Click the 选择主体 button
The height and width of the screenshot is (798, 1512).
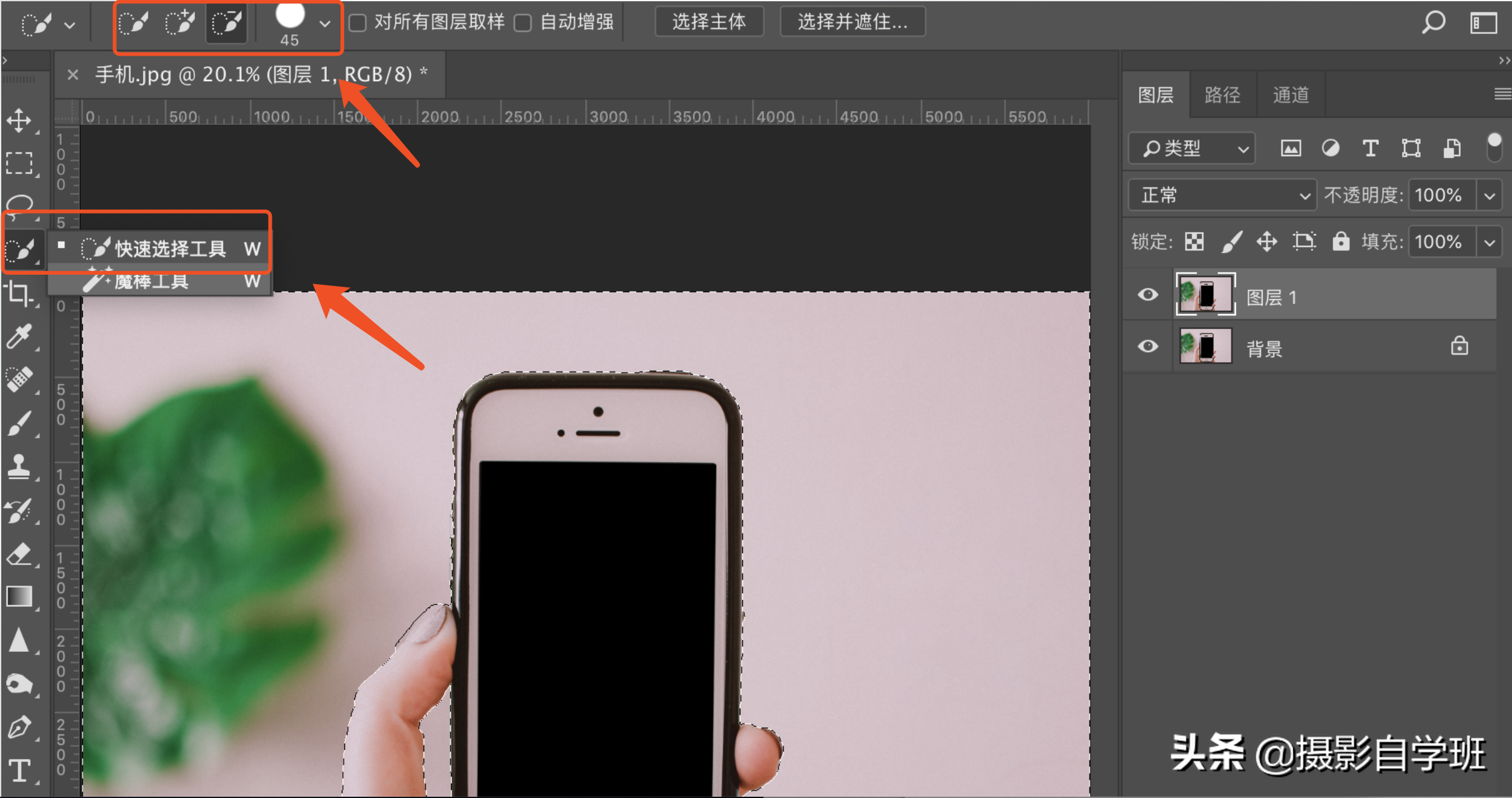coord(709,22)
